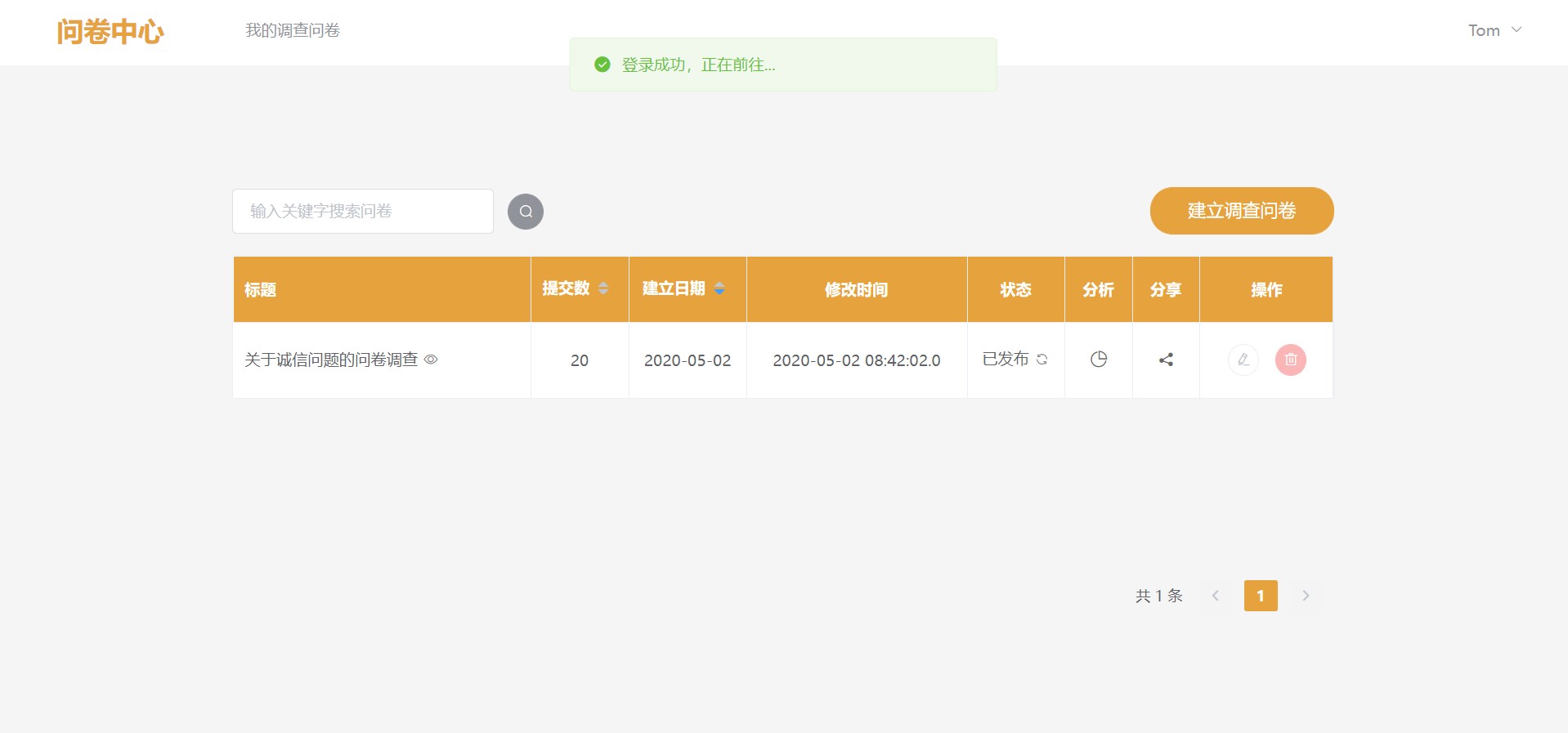
Task: Click the green success check icon
Action: click(x=603, y=65)
